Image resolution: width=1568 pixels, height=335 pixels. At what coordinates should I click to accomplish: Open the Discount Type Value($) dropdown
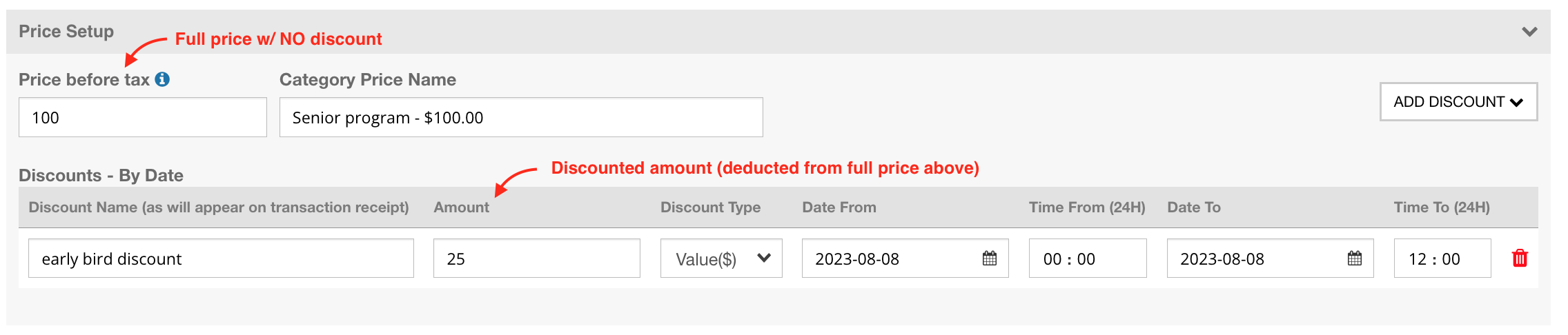click(x=721, y=258)
